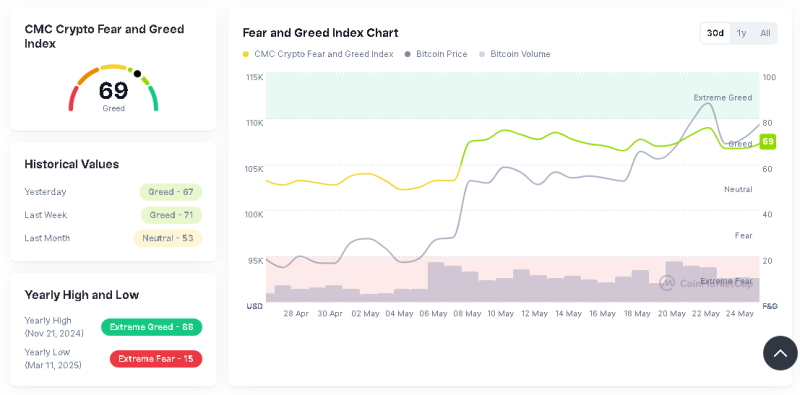Click the CoinMarketCap watermark logo
The height and width of the screenshot is (395, 800).
(x=666, y=283)
